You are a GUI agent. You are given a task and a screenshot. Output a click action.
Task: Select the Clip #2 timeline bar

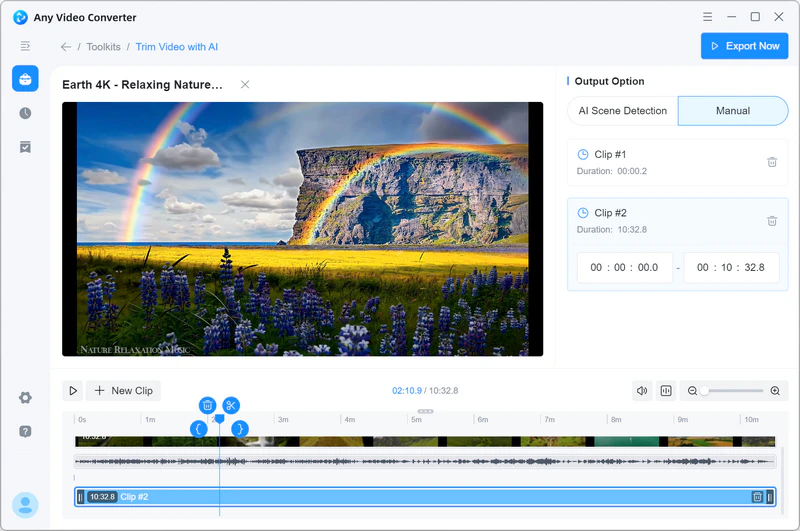coord(425,497)
